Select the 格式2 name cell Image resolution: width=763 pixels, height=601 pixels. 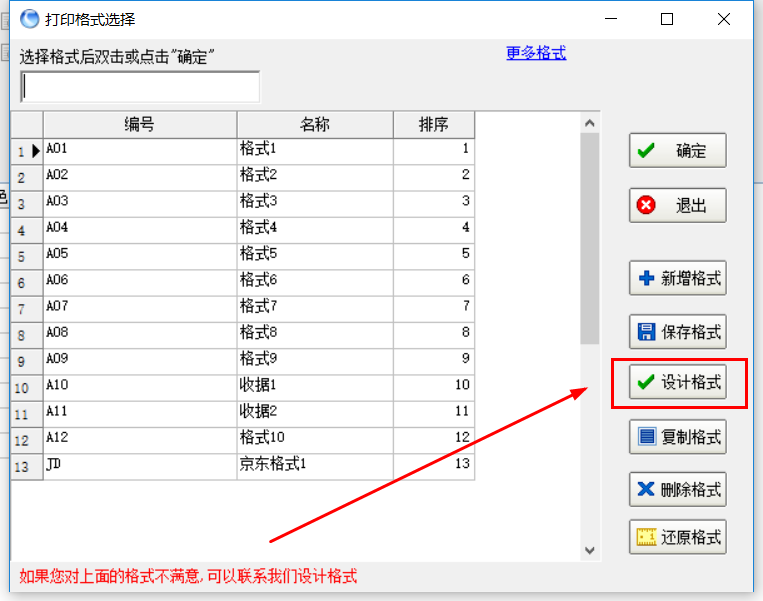315,178
